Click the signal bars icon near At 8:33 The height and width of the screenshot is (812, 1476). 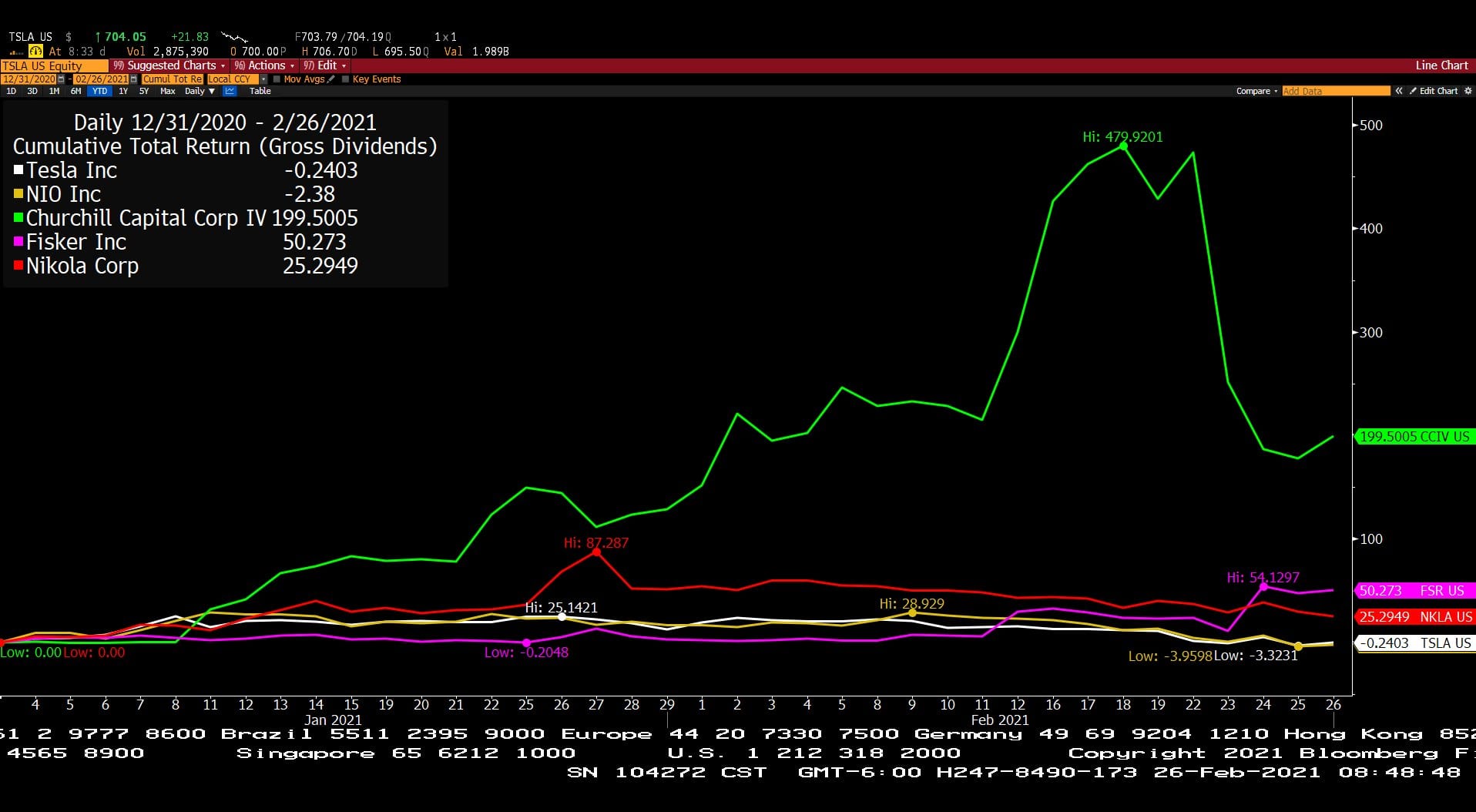click(x=16, y=52)
